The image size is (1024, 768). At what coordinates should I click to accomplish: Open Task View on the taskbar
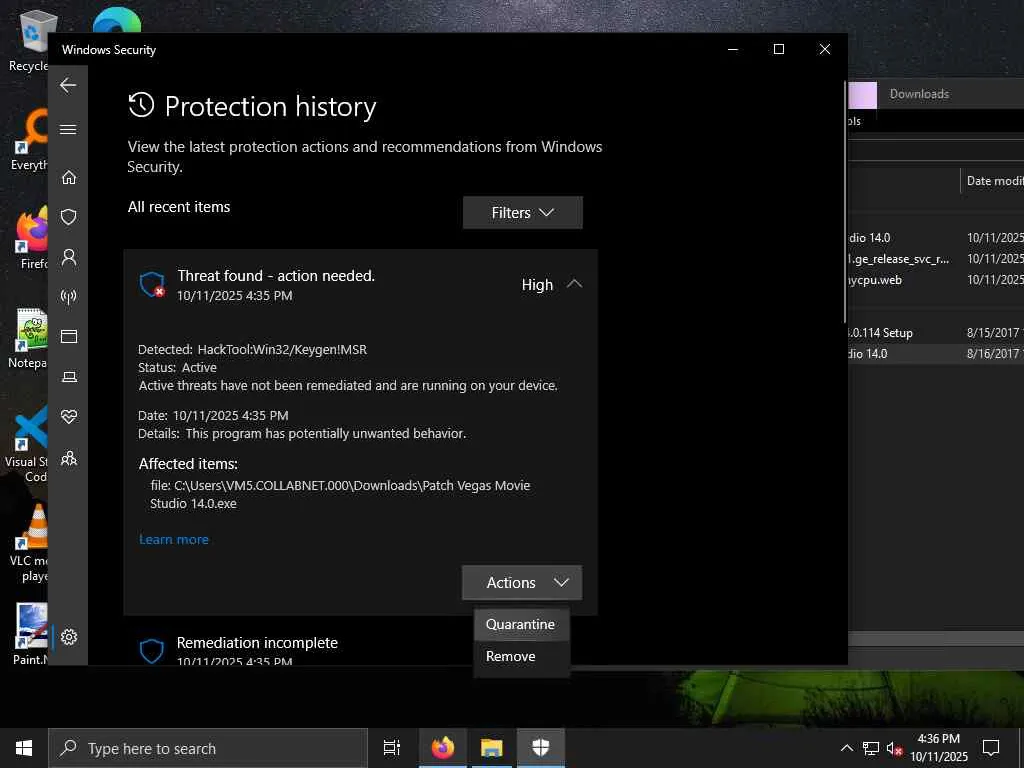392,748
